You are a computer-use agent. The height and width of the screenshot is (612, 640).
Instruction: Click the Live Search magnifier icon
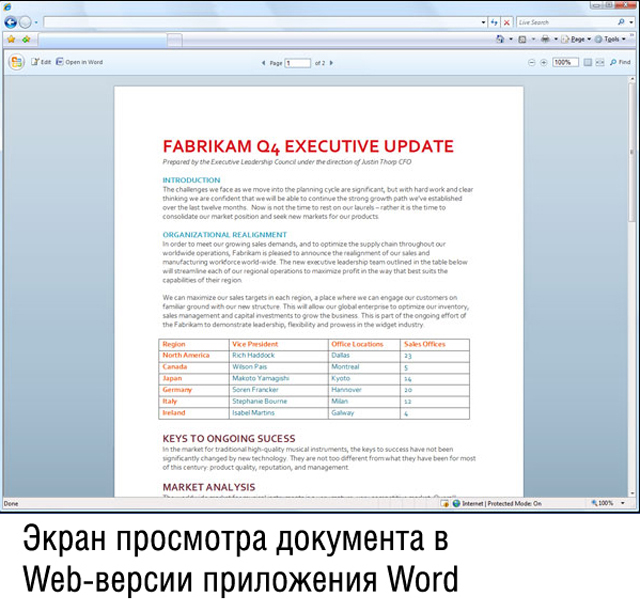coord(621,22)
